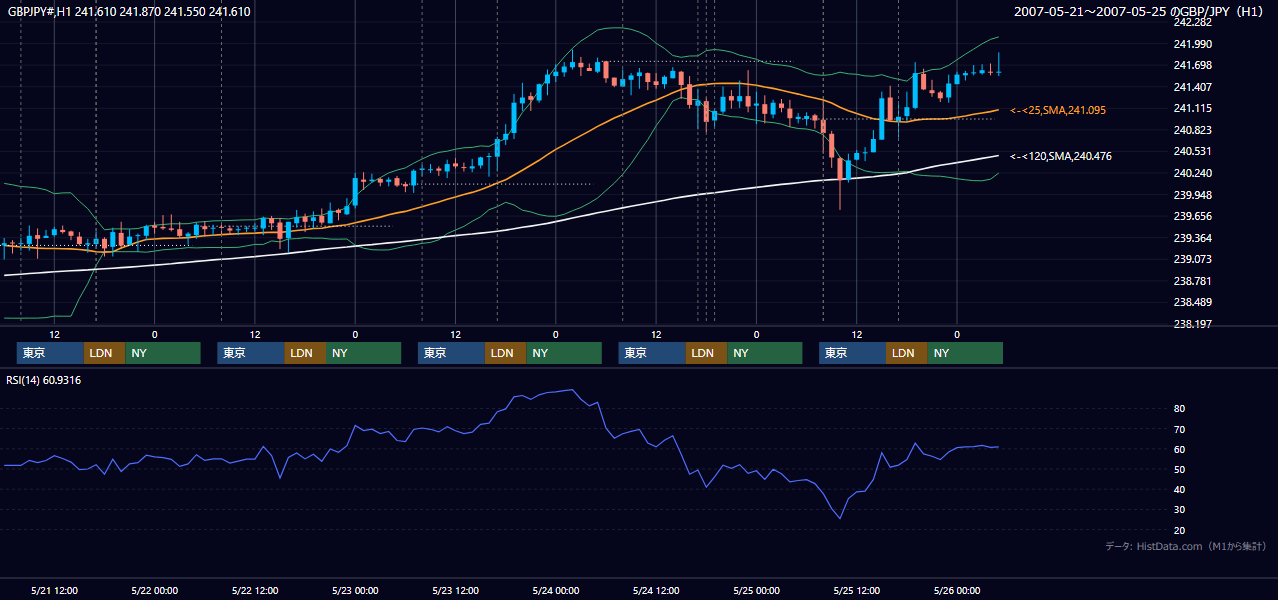Viewport: 1278px width, 600px height.
Task: Click price axis value 239.073
Action: (x=1191, y=259)
